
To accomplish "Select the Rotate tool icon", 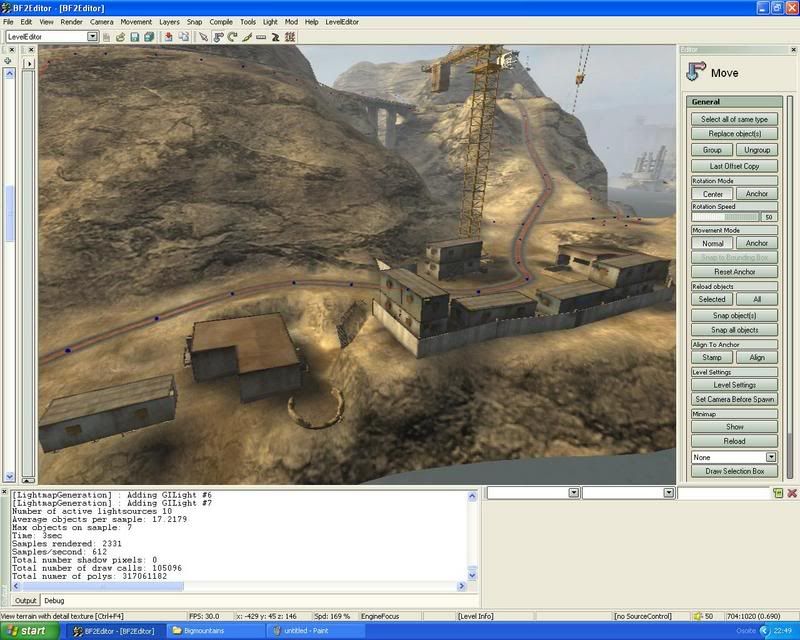I will 232,37.
